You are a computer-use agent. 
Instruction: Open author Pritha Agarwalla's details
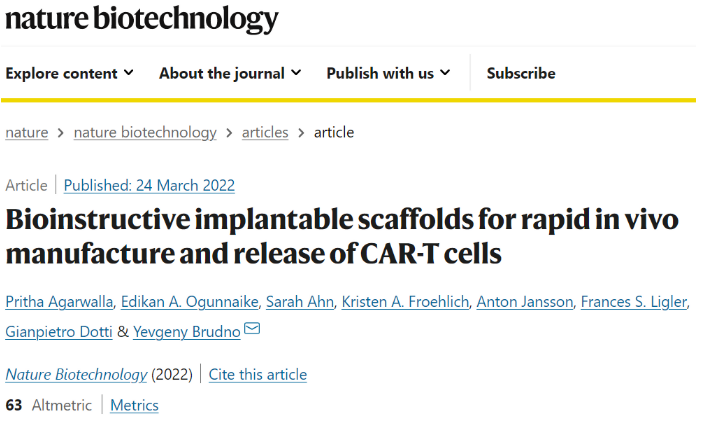(59, 302)
